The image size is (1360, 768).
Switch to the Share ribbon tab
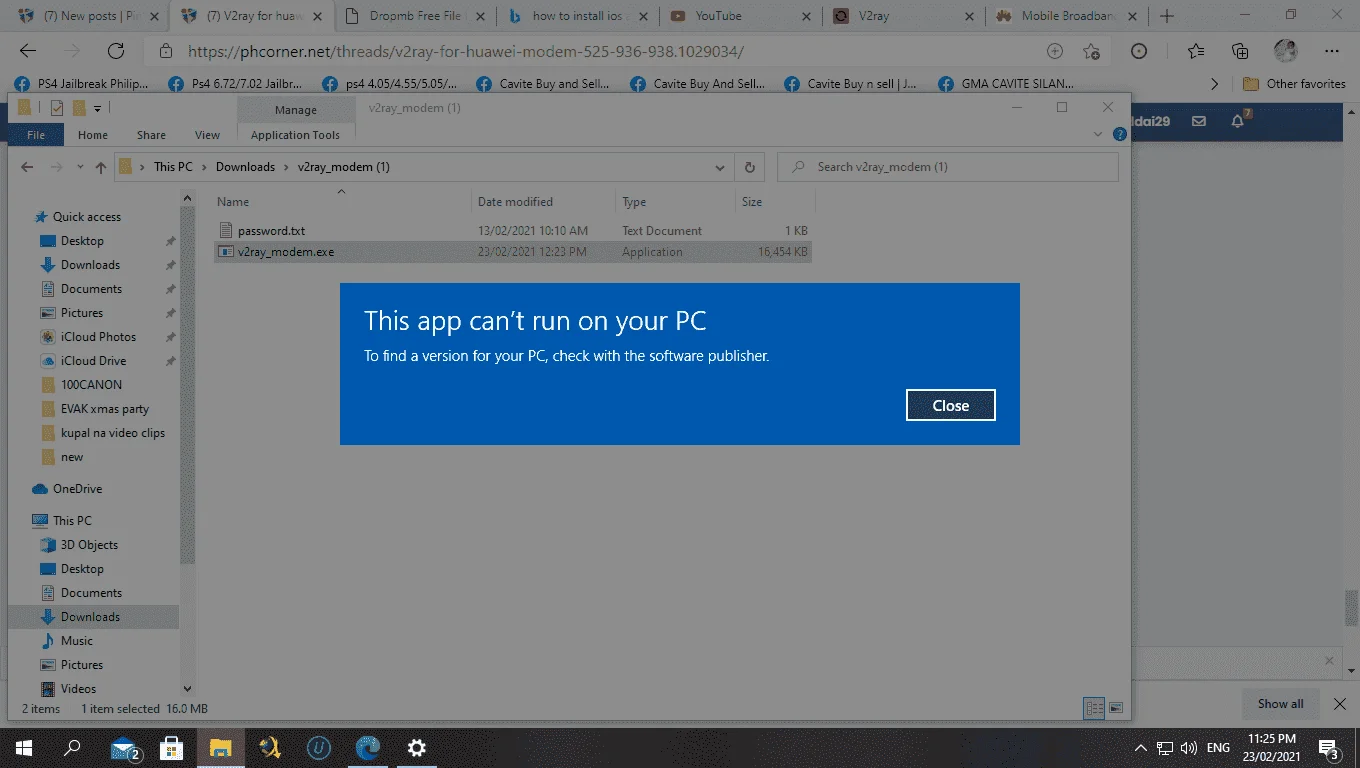tap(151, 135)
